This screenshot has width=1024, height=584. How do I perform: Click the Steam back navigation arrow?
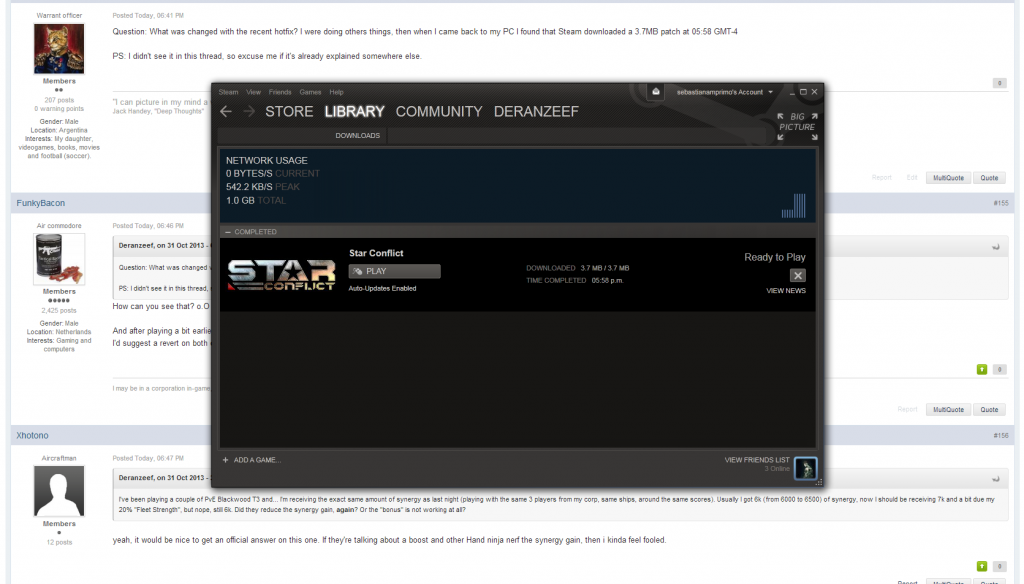tap(226, 112)
